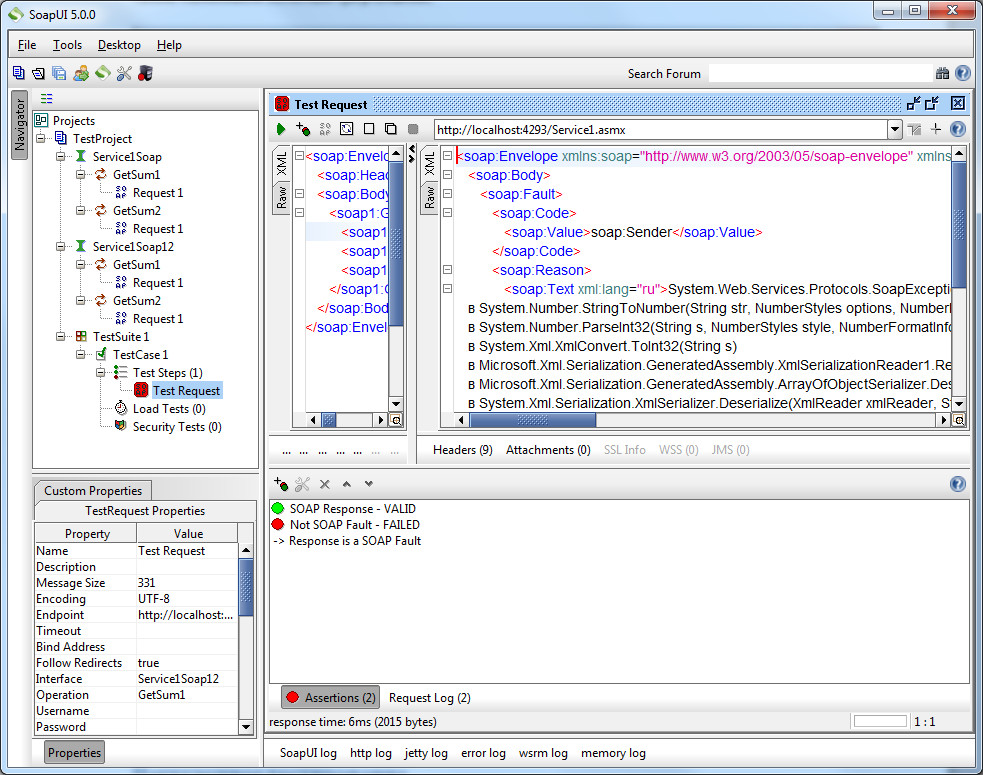Click the recreate request arrows icon
Image resolution: width=983 pixels, height=775 pixels.
point(347,129)
